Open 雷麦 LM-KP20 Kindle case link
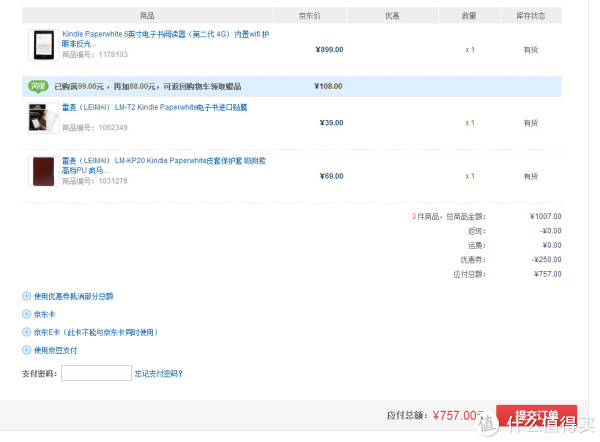This screenshot has width=600, height=442. click(x=164, y=165)
